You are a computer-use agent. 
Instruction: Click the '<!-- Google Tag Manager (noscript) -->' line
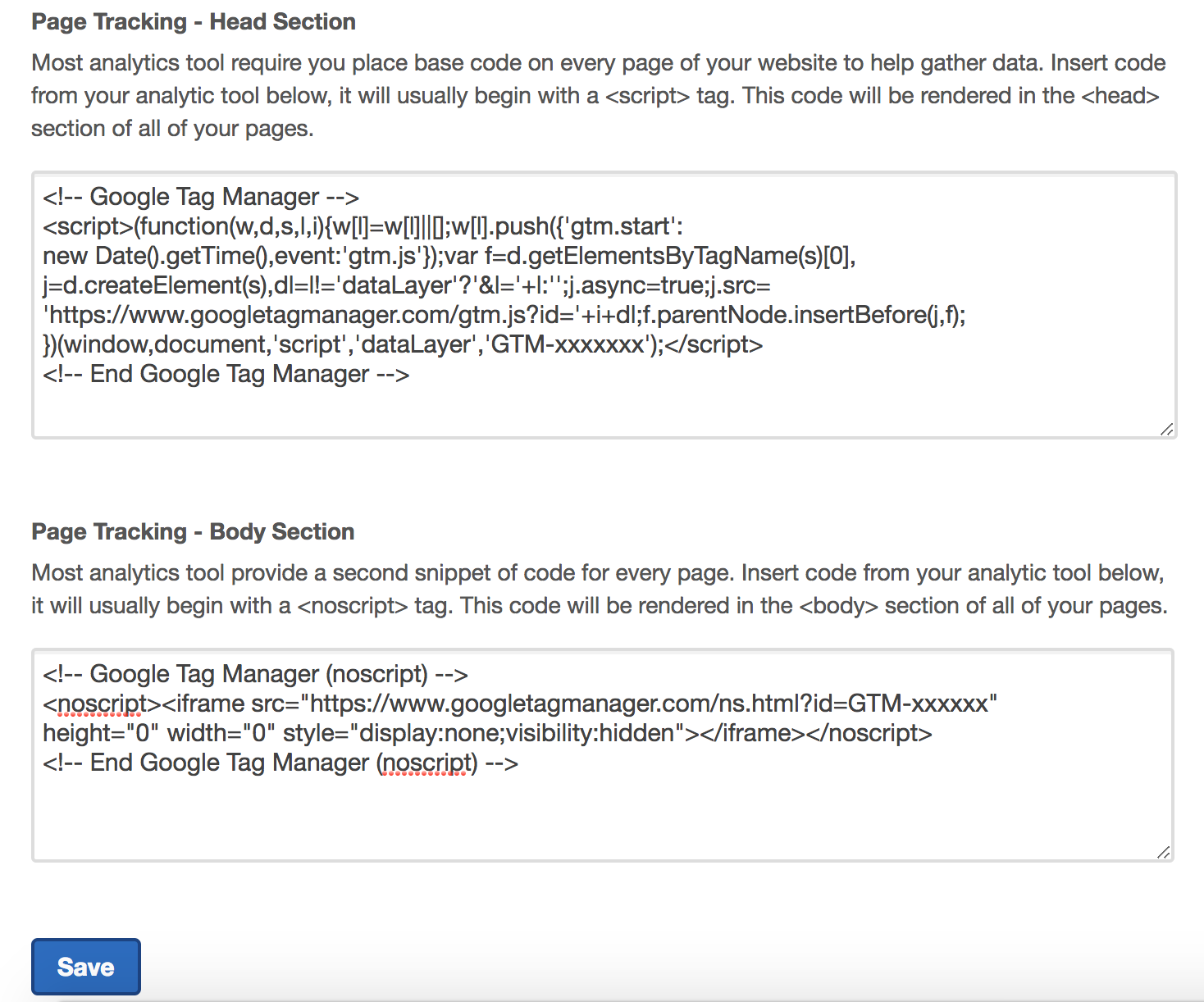tap(255, 674)
